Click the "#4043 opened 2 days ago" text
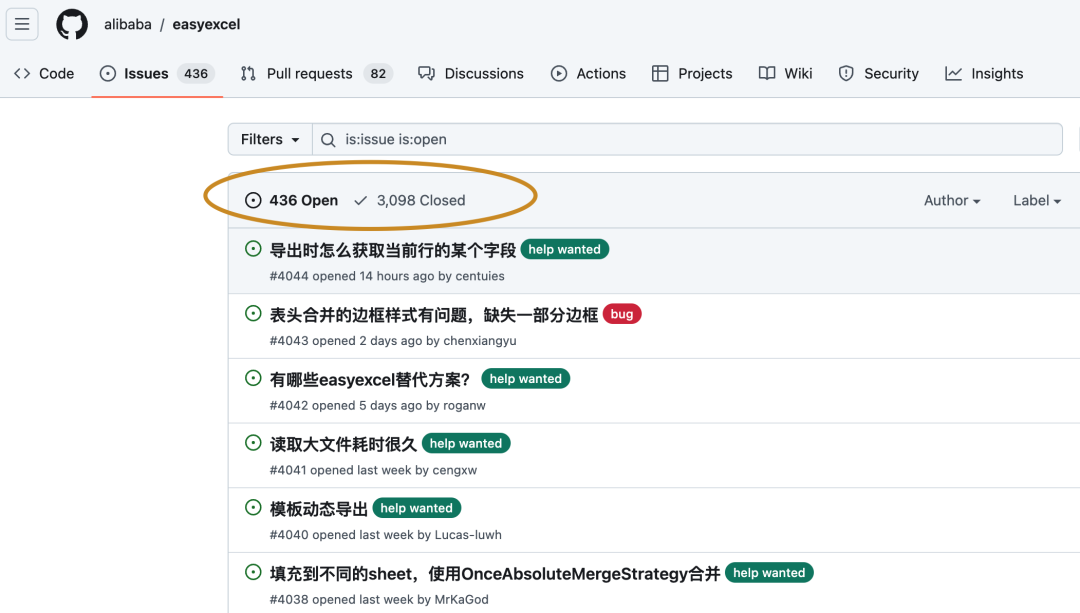Image resolution: width=1080 pixels, height=613 pixels. pyautogui.click(x=346, y=341)
